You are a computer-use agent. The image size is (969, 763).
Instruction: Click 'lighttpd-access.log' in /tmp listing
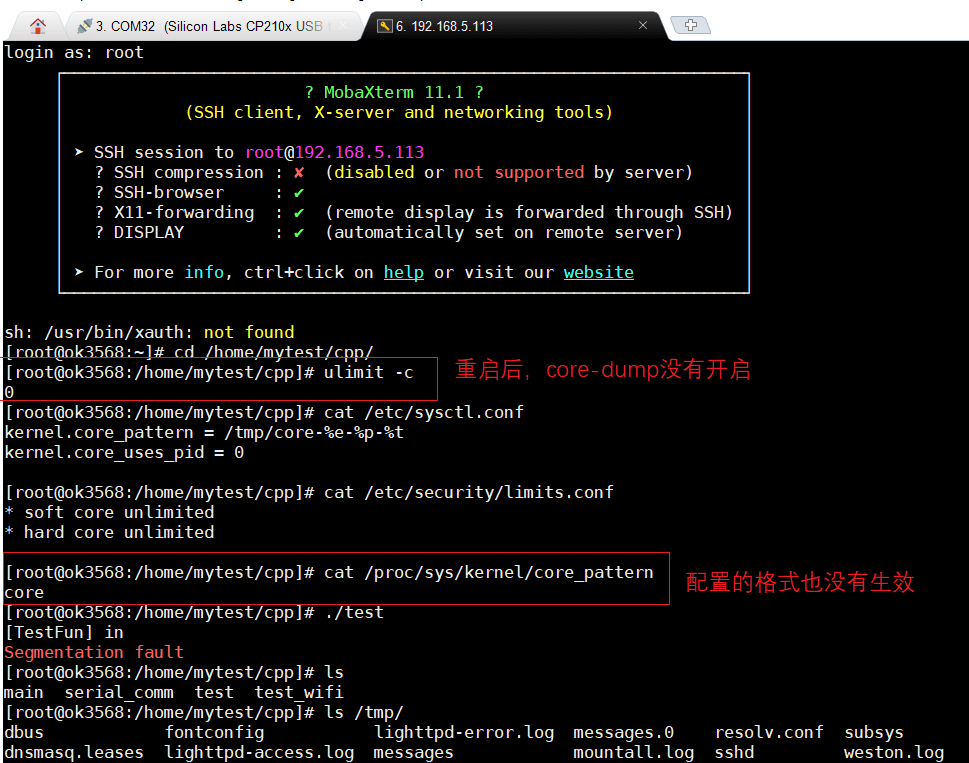coord(259,752)
